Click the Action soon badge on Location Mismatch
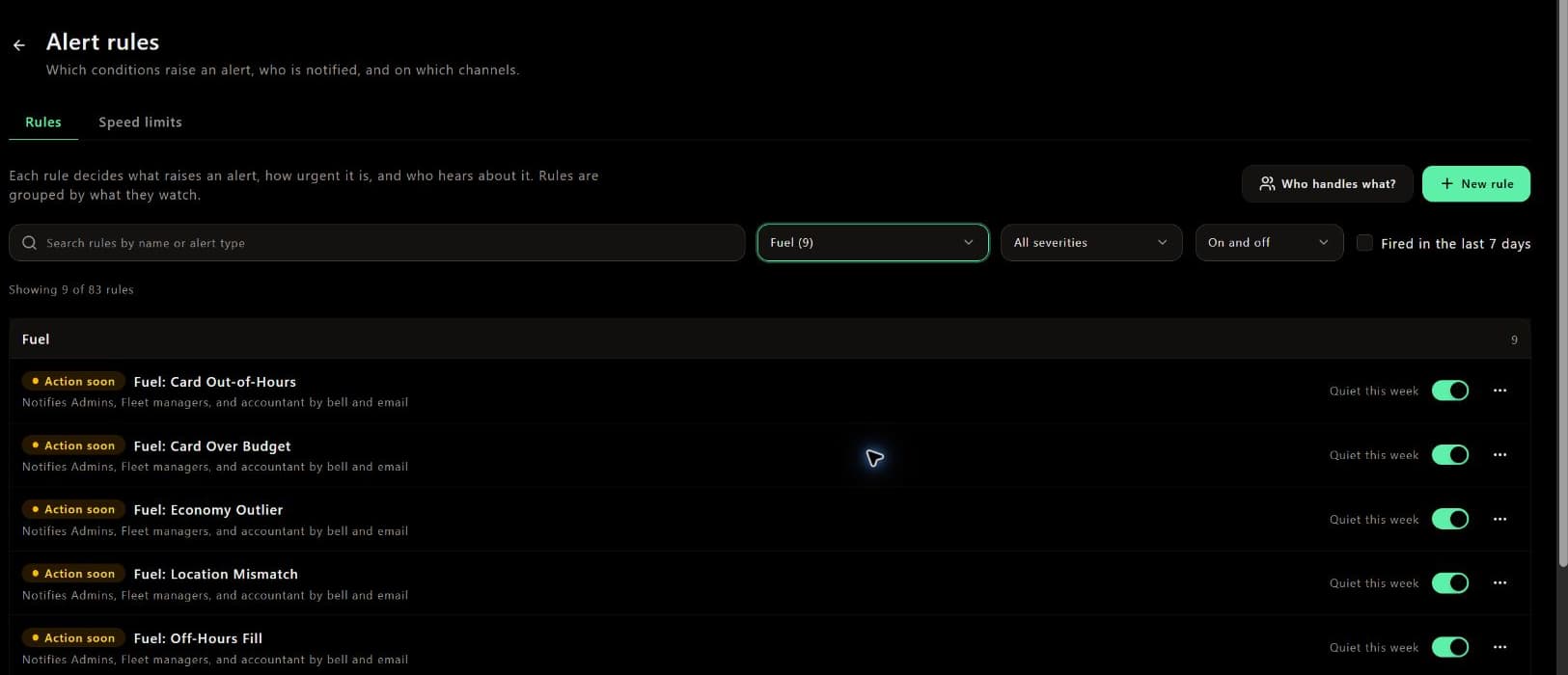 click(x=73, y=574)
